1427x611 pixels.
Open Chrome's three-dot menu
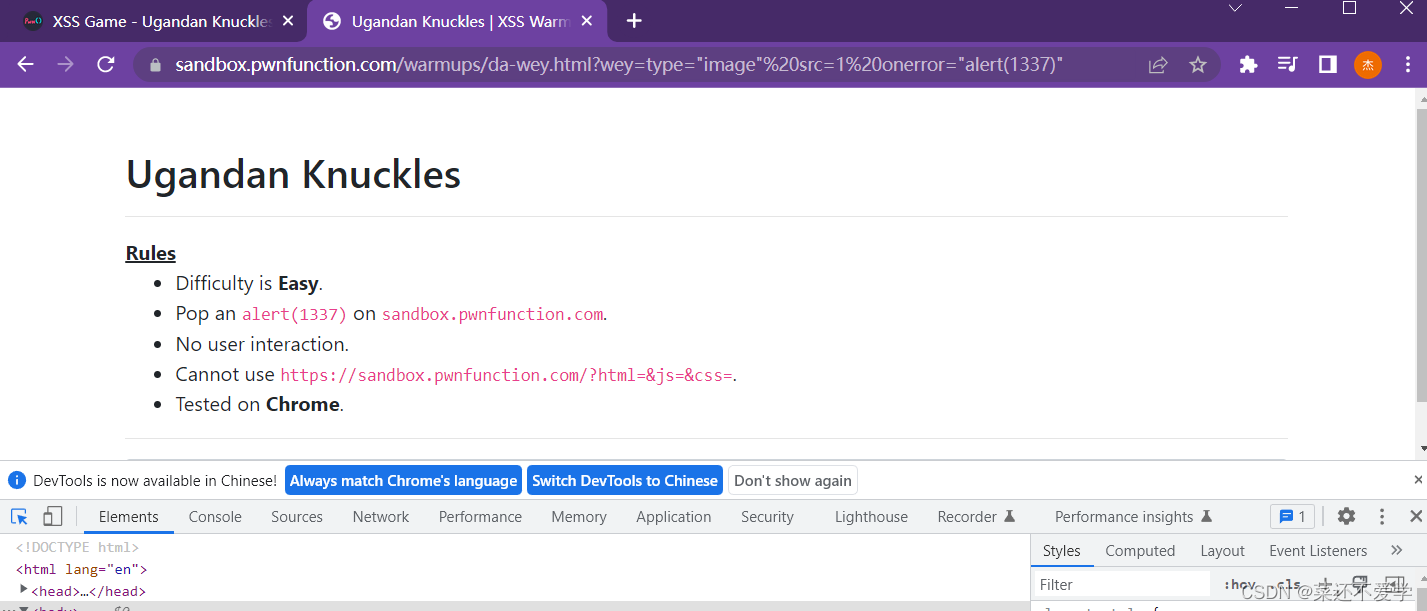pyautogui.click(x=1408, y=65)
